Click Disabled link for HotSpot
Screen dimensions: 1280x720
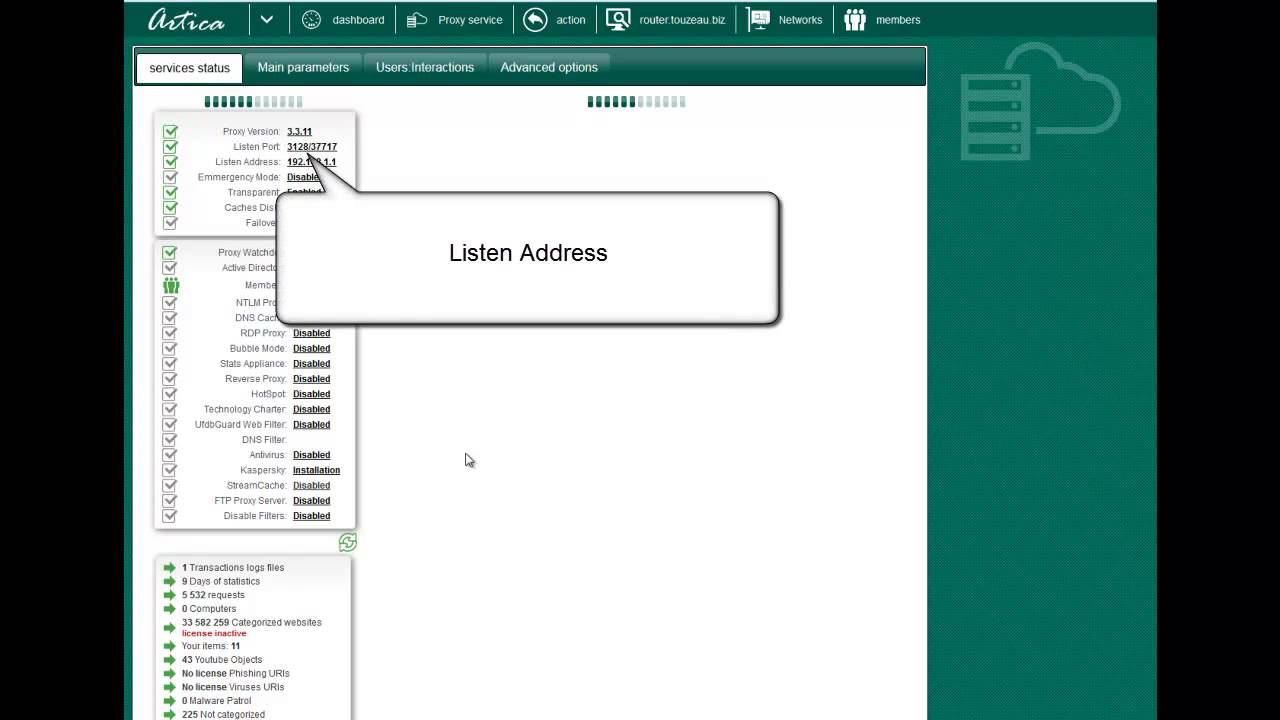coord(311,394)
